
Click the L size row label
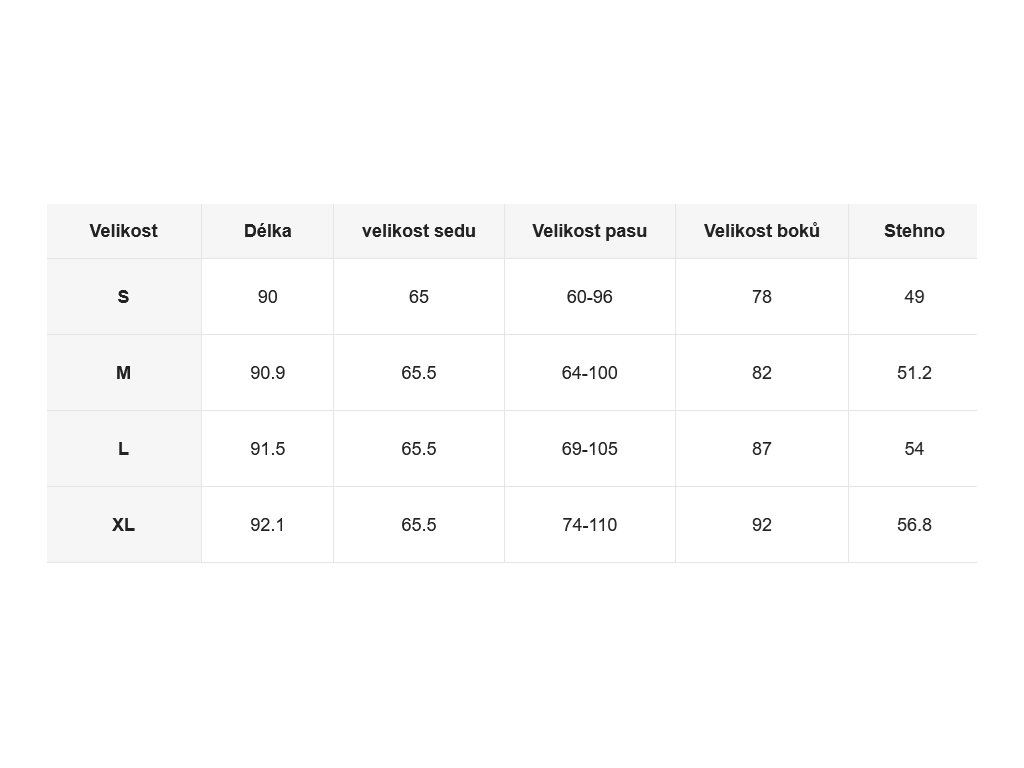point(123,449)
